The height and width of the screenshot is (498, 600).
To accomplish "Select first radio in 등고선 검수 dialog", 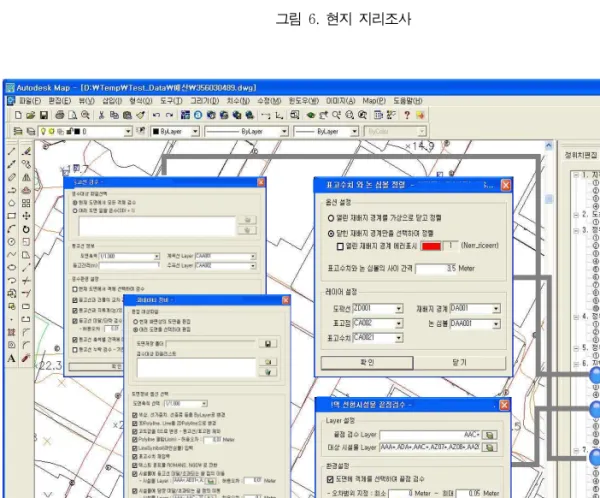I will [75, 202].
